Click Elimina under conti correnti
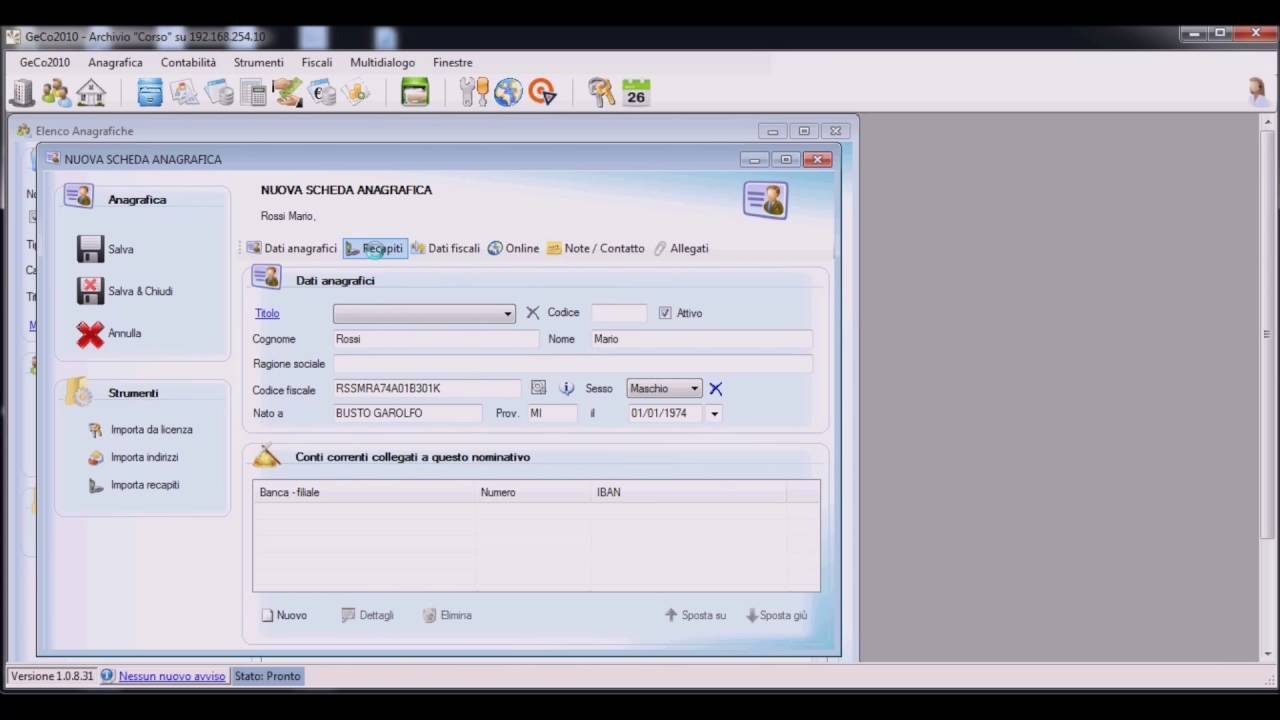The image size is (1280, 720). (447, 616)
